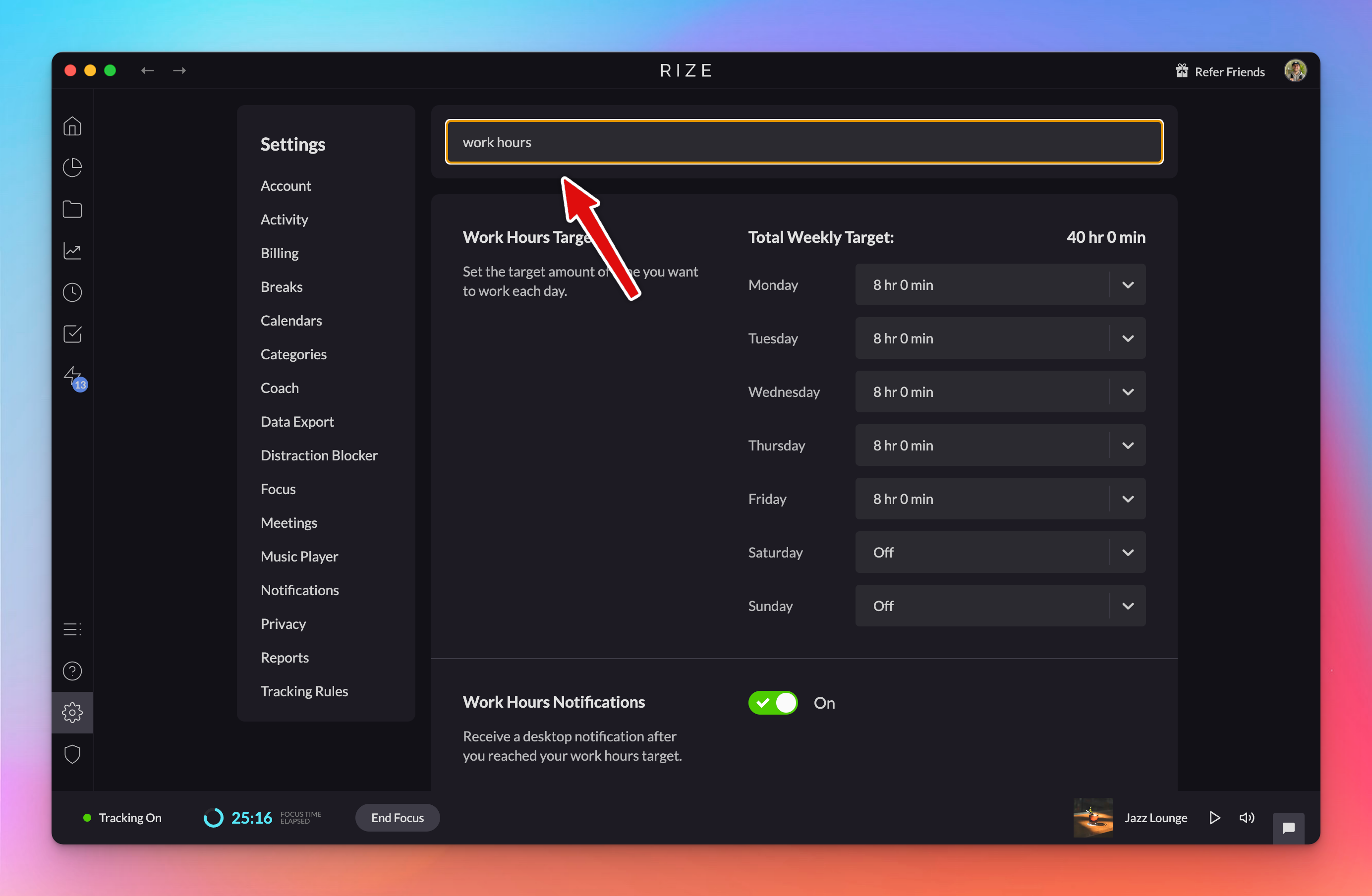Open the pie chart reports icon
Viewport: 1372px width, 896px height.
[x=72, y=168]
